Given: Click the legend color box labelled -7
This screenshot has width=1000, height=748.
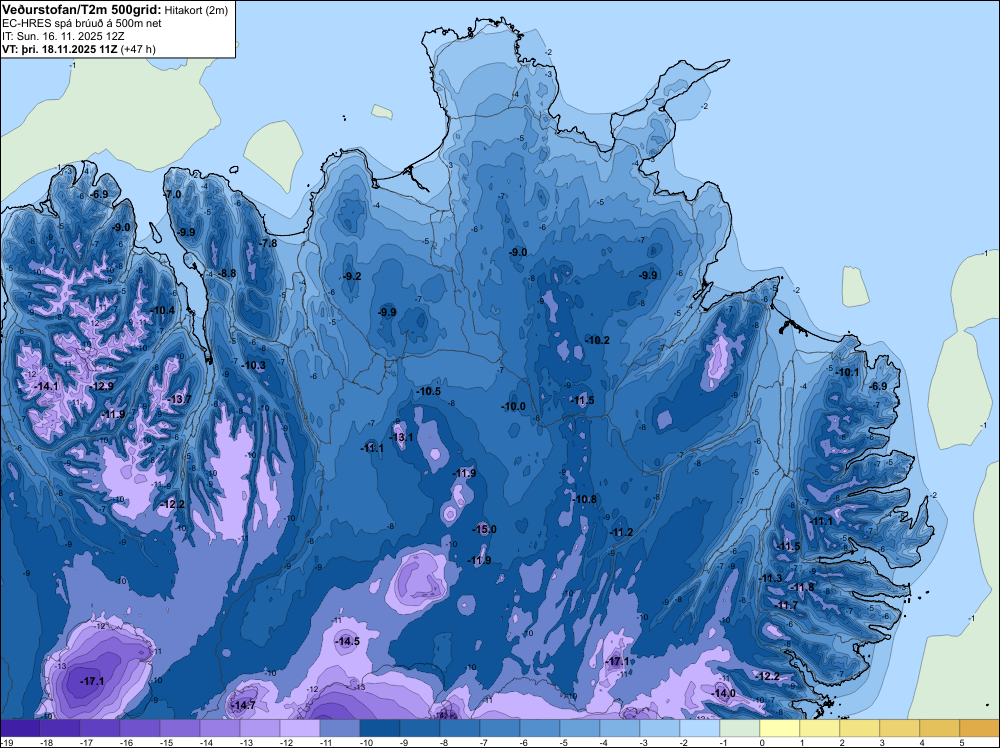Looking at the screenshot, I should tap(499, 728).
